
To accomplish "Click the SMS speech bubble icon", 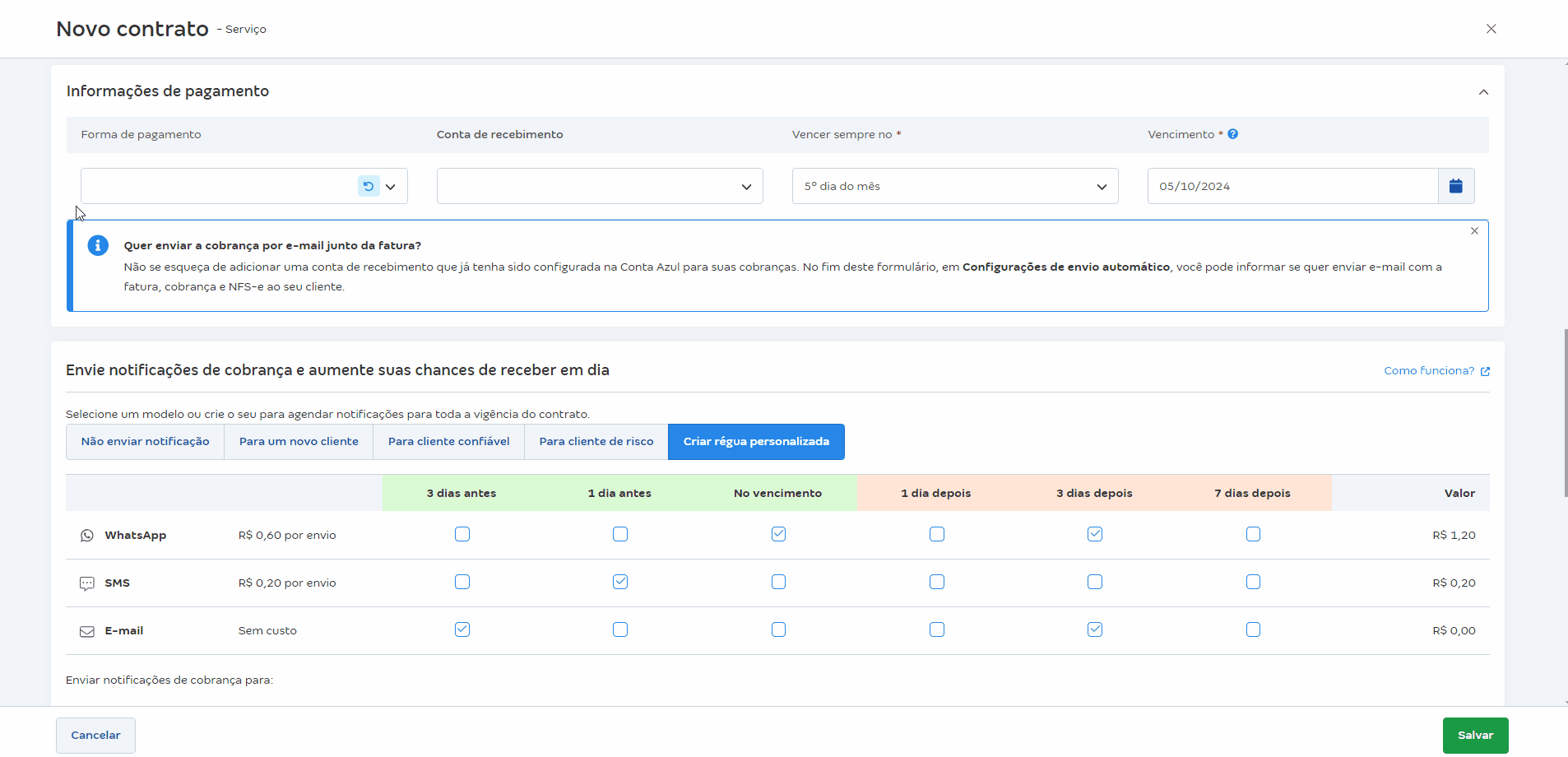I will pos(87,583).
